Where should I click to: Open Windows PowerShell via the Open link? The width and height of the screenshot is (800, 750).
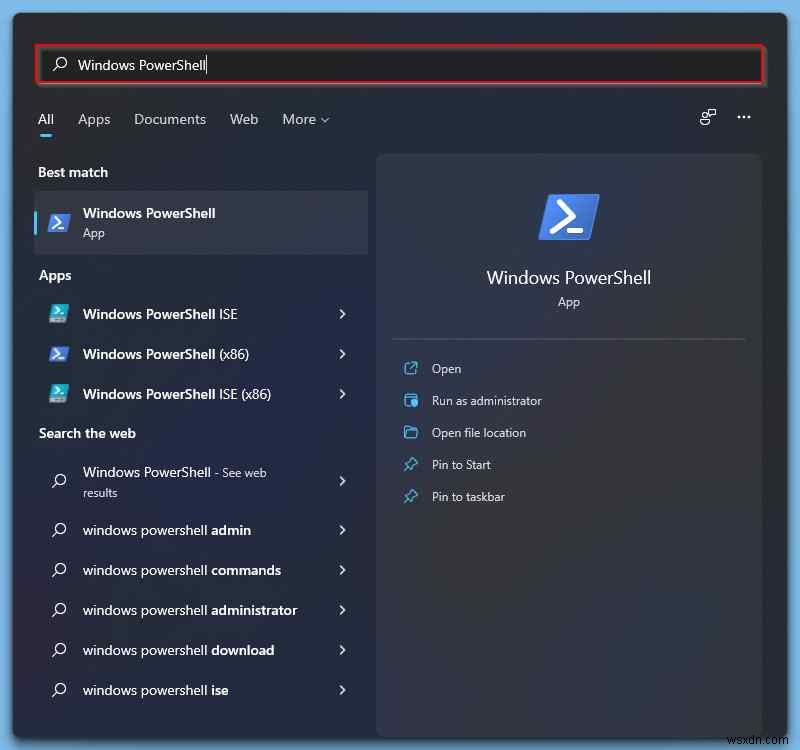(x=447, y=368)
